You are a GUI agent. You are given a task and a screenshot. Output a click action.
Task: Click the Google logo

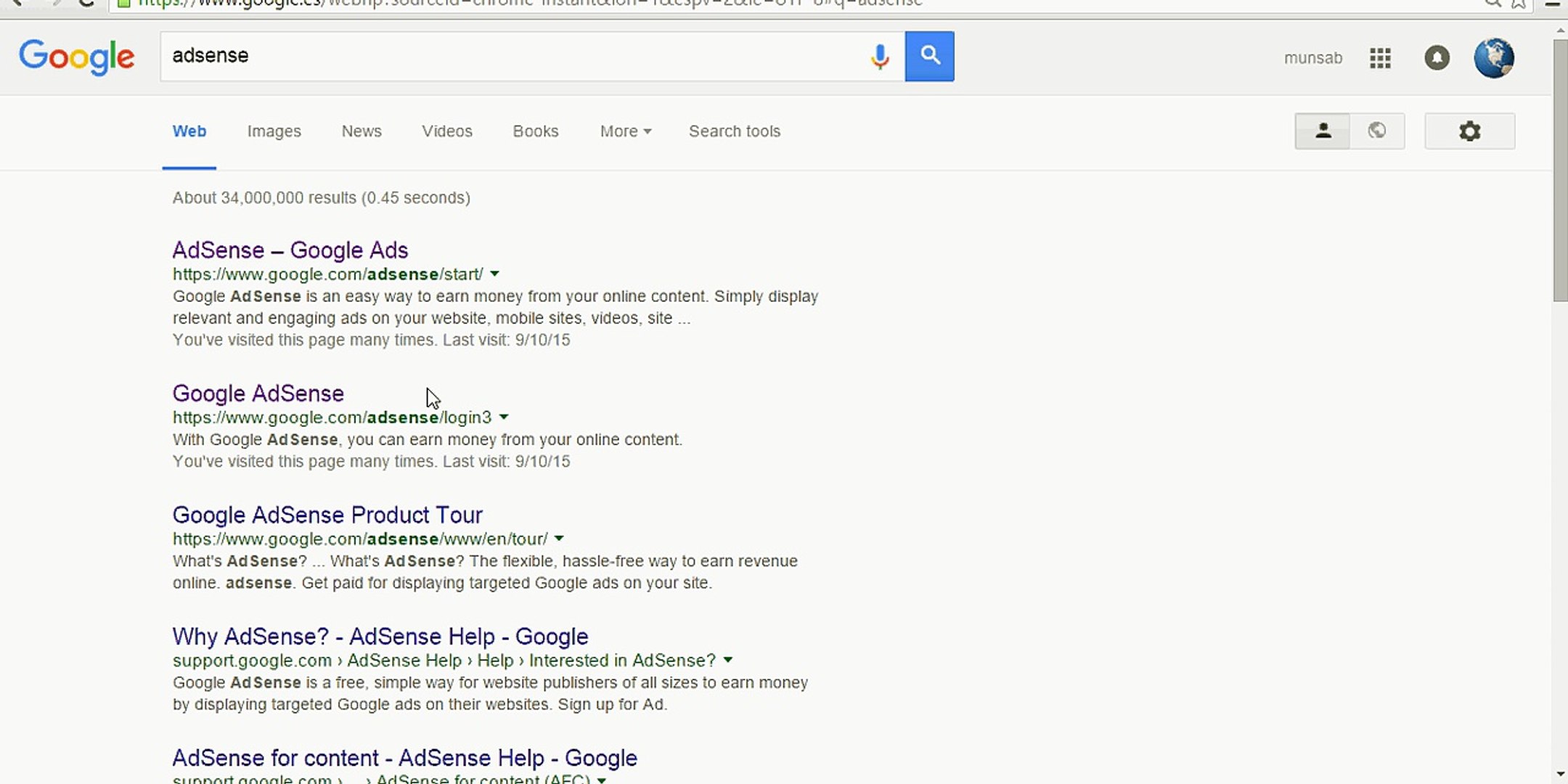coord(76,57)
